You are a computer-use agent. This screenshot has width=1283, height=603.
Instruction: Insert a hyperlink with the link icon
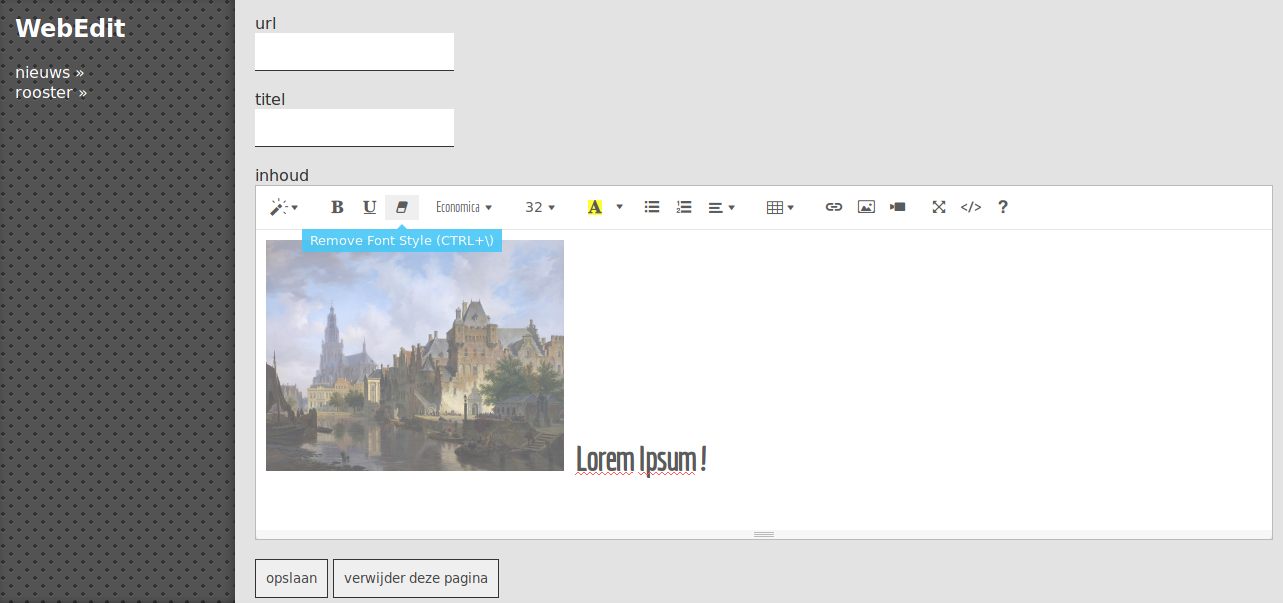(834, 207)
